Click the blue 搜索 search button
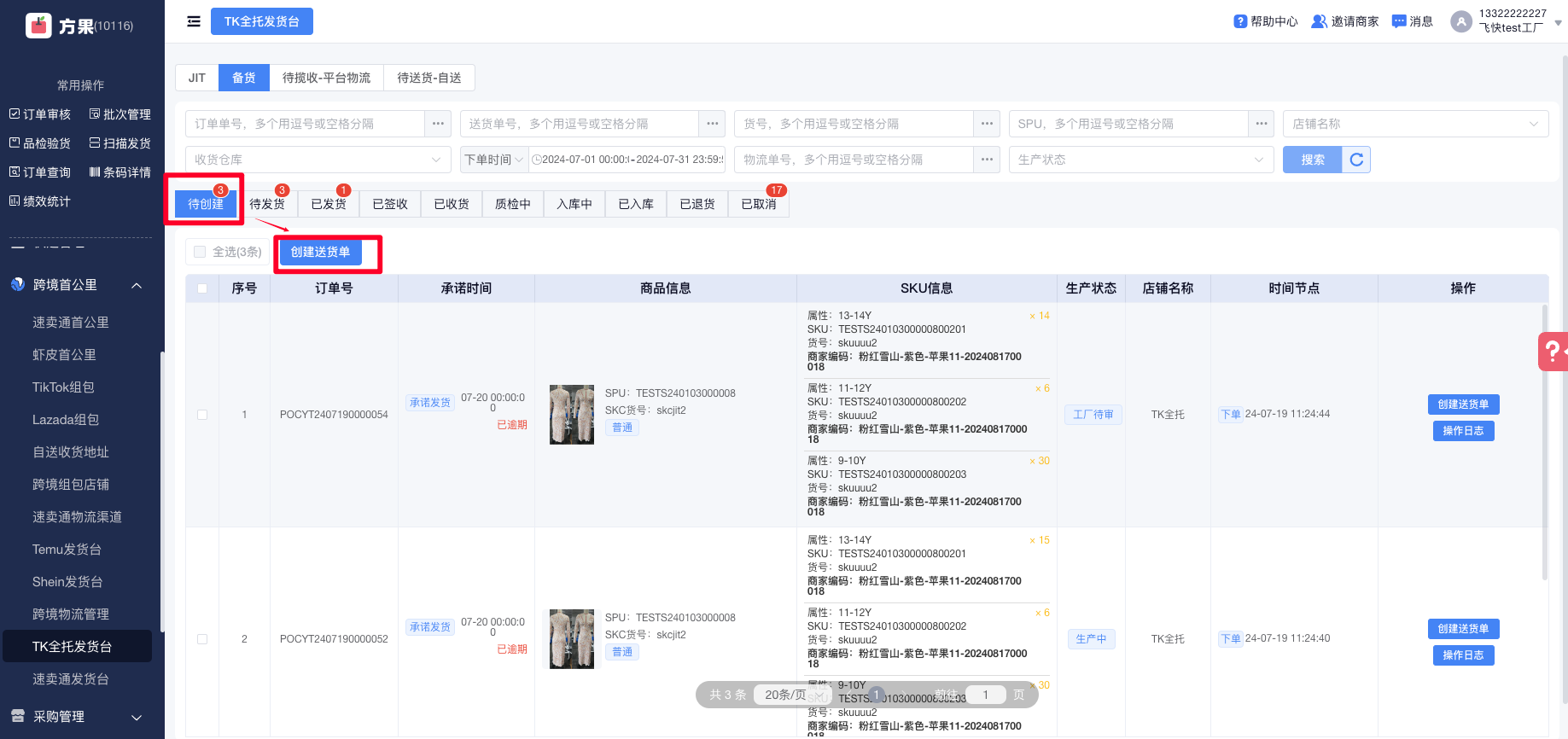This screenshot has width=1568, height=739. click(x=1312, y=160)
